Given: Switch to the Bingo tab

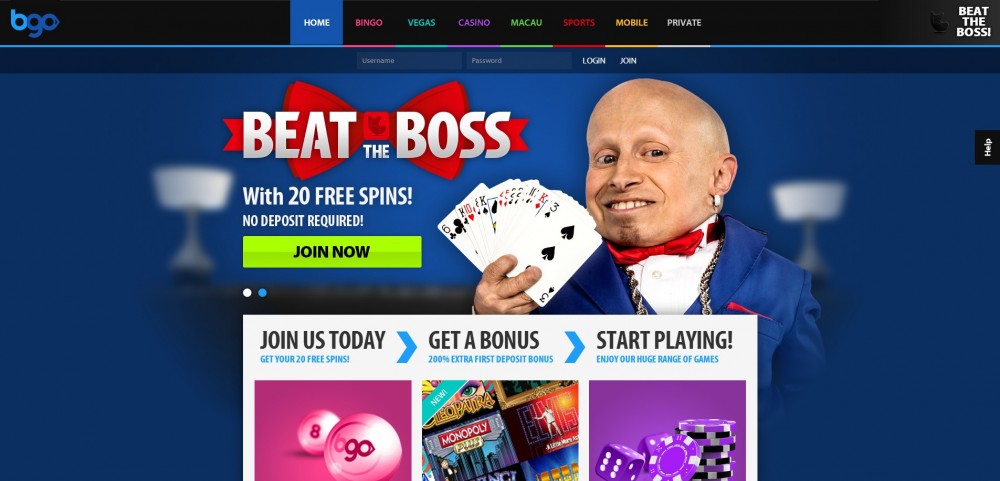Looking at the screenshot, I should (x=369, y=22).
